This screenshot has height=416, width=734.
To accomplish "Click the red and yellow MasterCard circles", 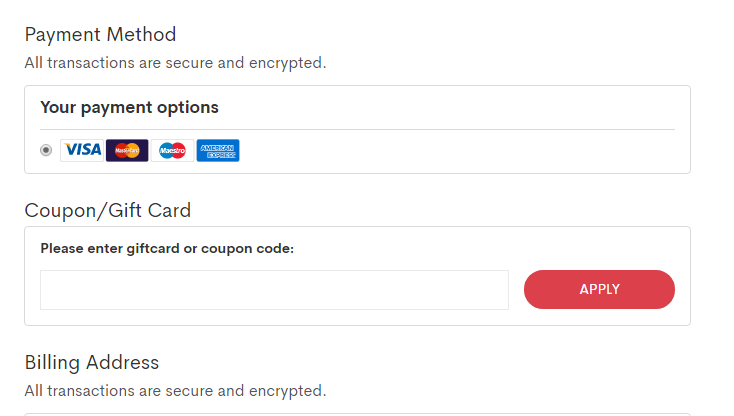I will point(127,150).
